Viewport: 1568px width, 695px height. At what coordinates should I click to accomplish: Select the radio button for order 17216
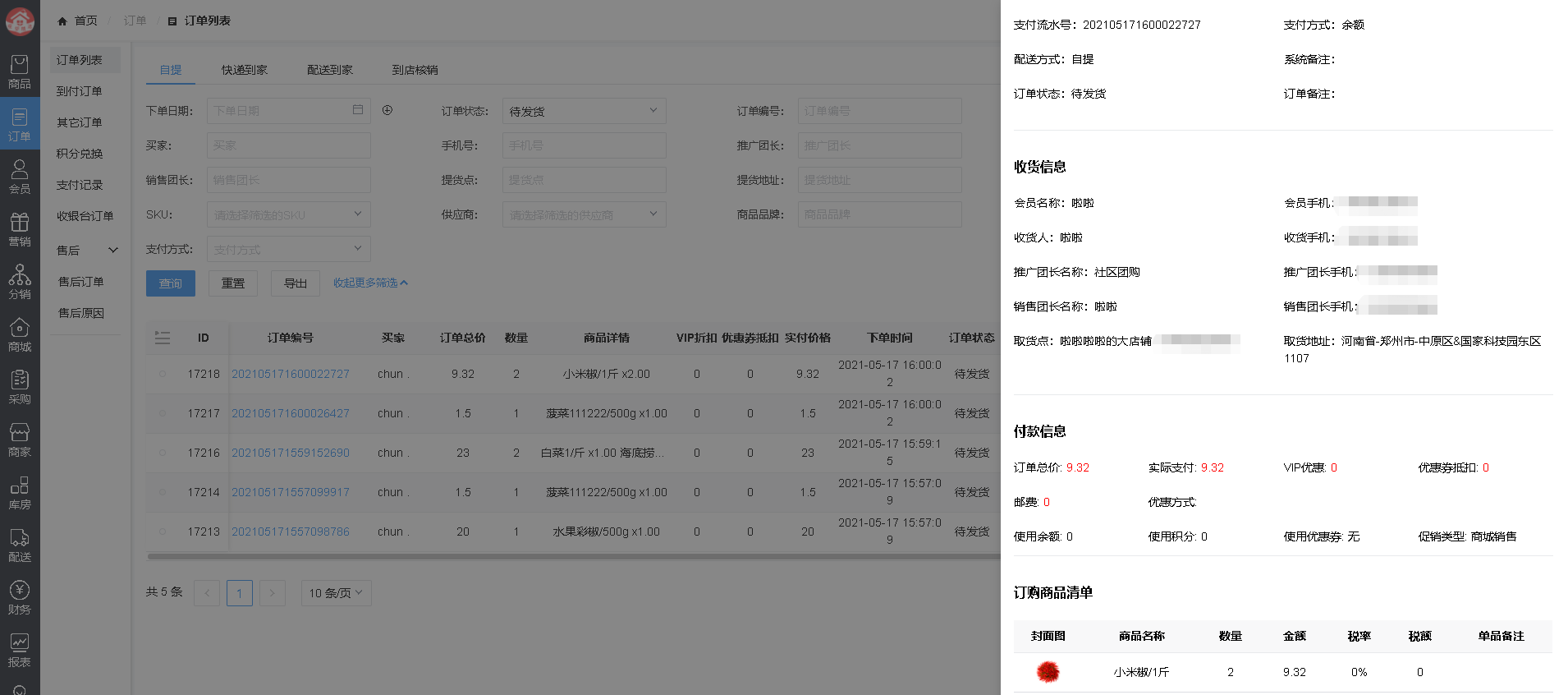[163, 453]
